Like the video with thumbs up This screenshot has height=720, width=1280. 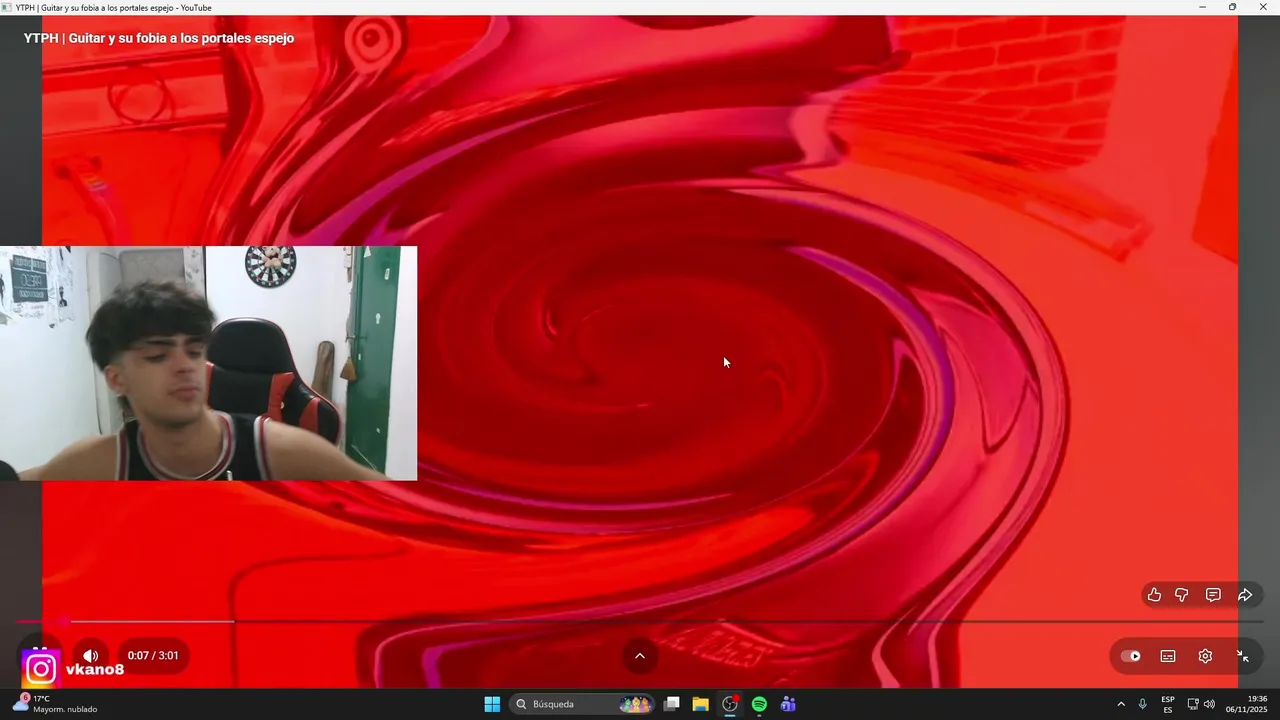point(1154,595)
